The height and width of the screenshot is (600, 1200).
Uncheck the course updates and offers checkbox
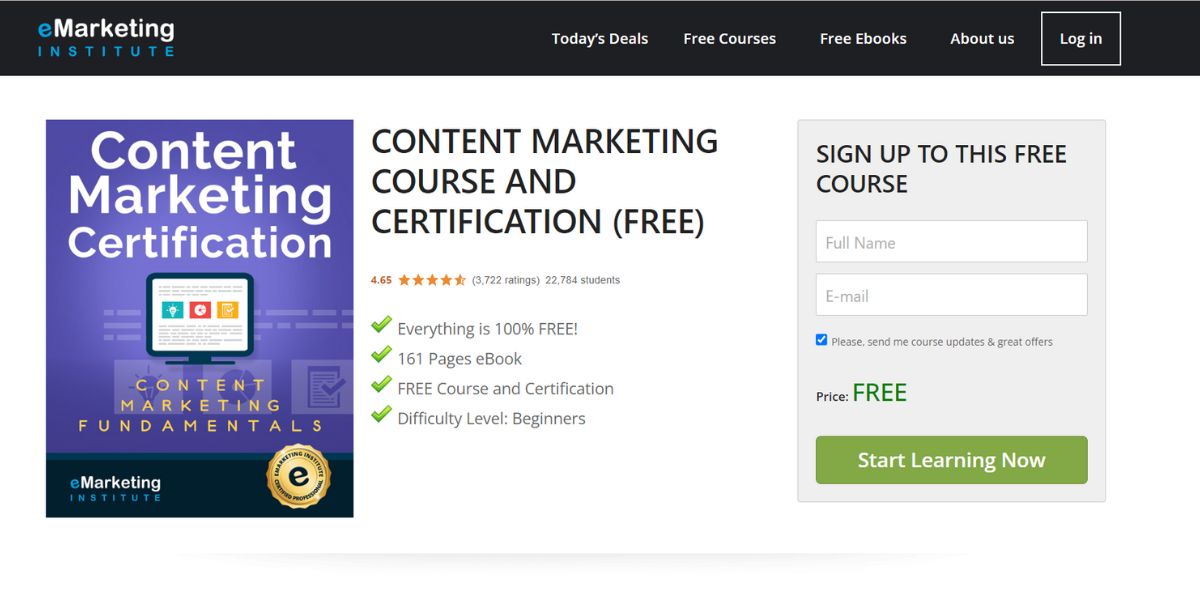(821, 339)
